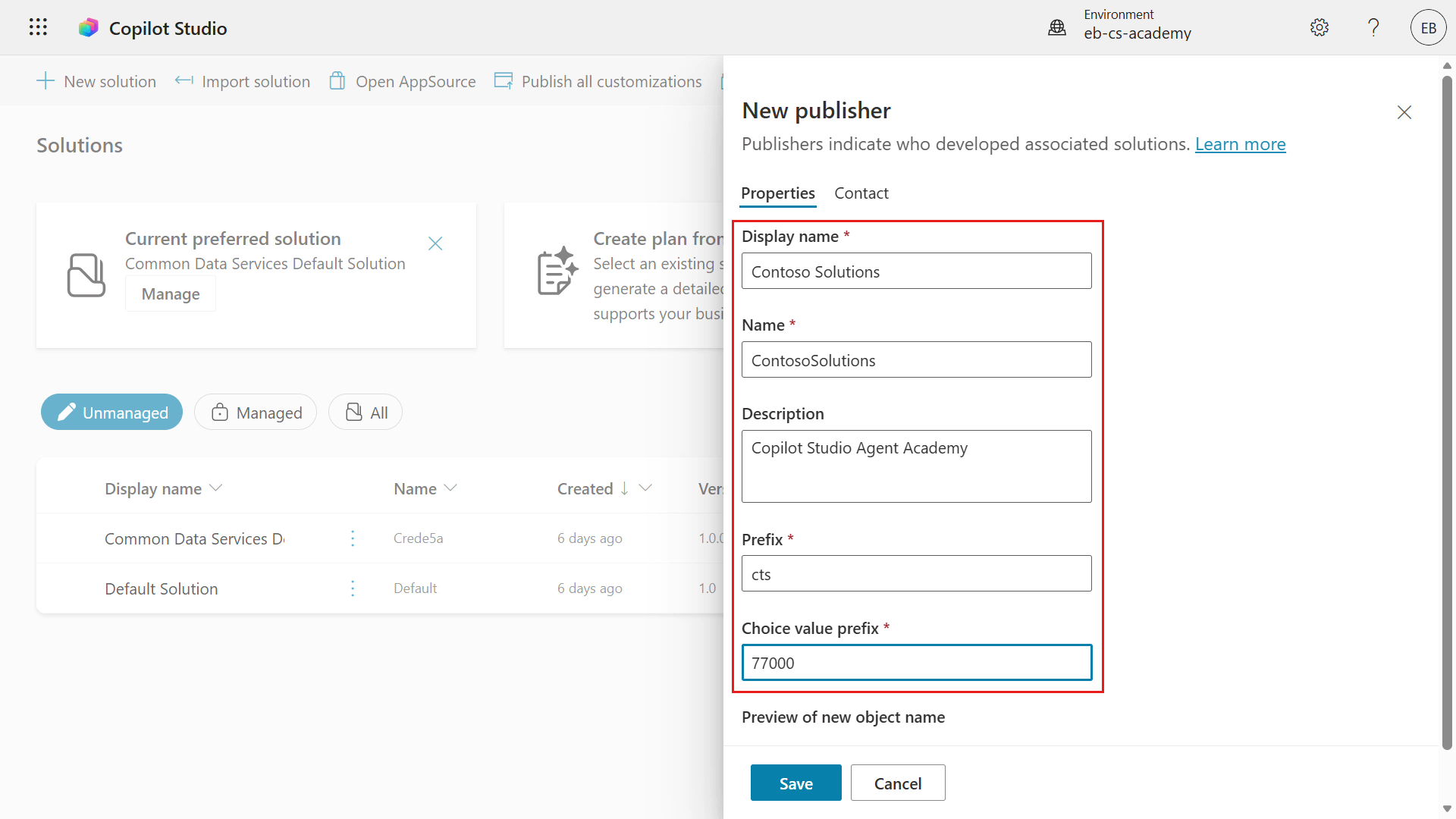Viewport: 1456px width, 819px height.
Task: Click the Name input containing ContosoSolutions
Action: click(x=917, y=359)
